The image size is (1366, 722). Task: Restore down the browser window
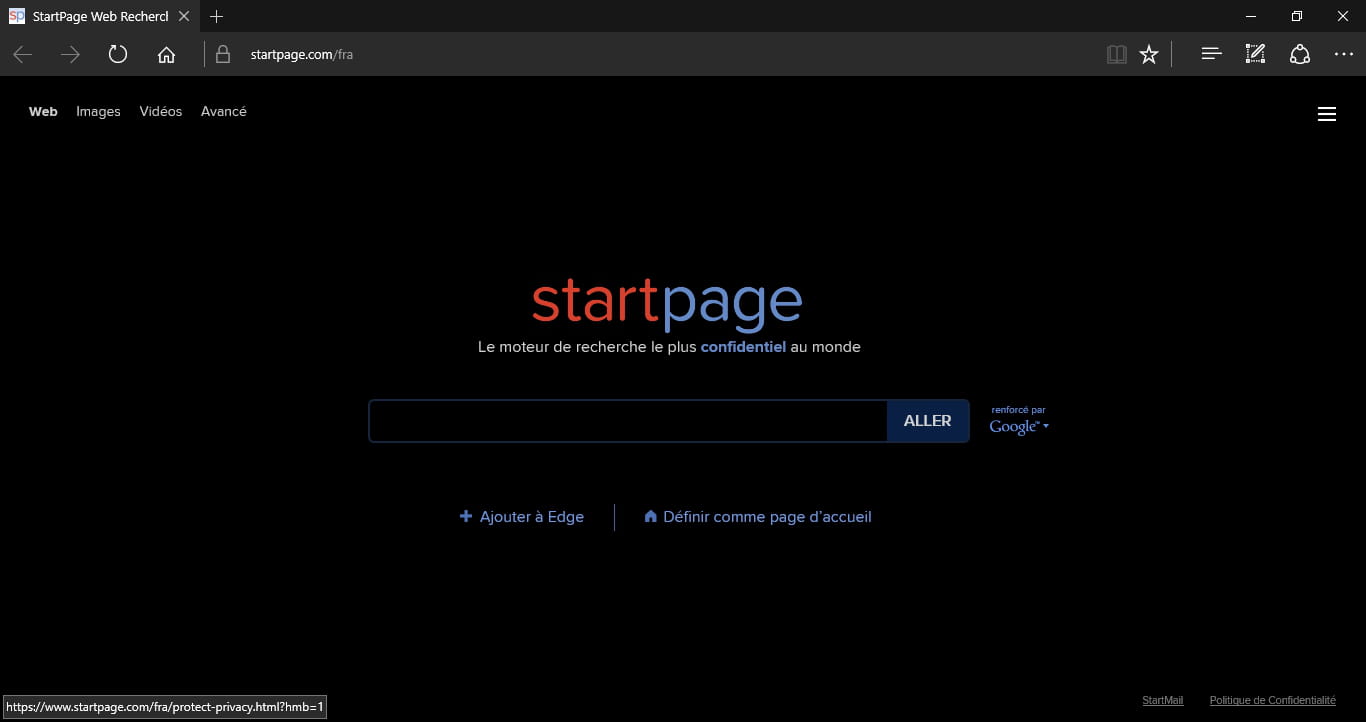(x=1297, y=16)
